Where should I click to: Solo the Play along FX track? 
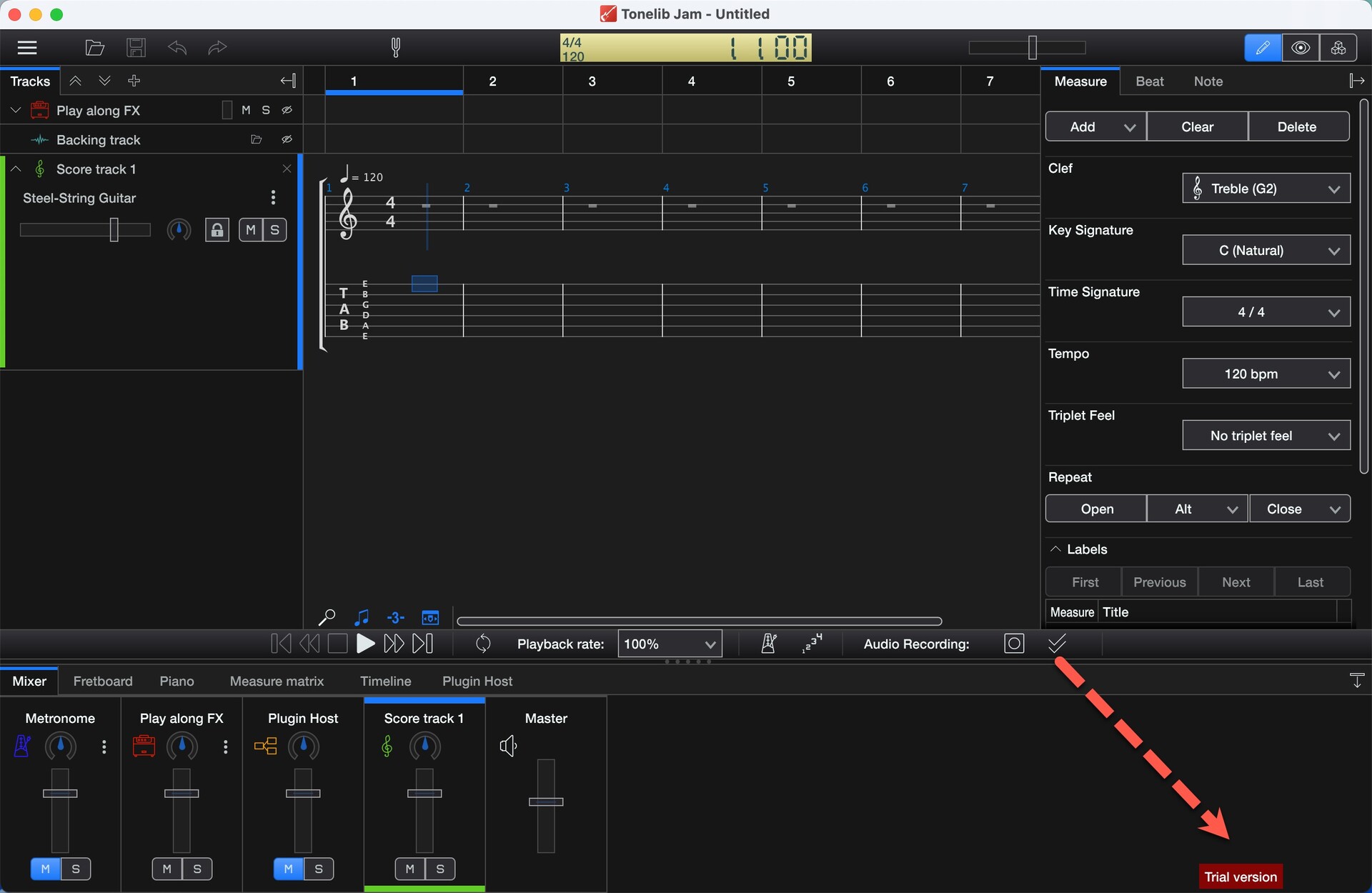click(266, 110)
